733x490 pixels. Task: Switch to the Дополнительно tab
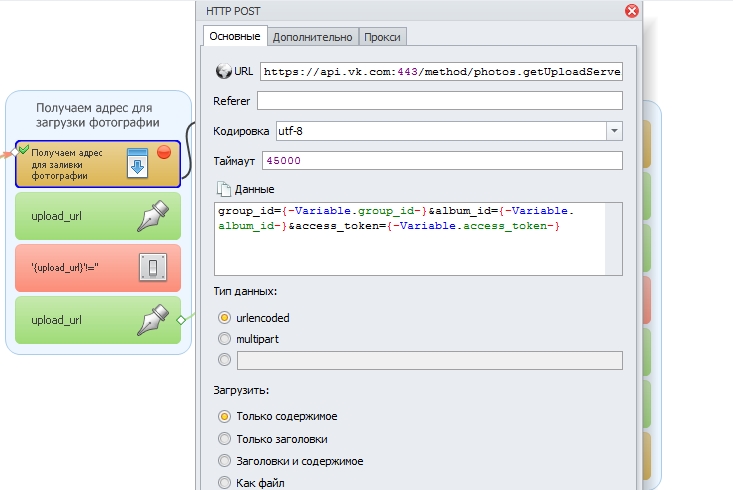click(313, 37)
